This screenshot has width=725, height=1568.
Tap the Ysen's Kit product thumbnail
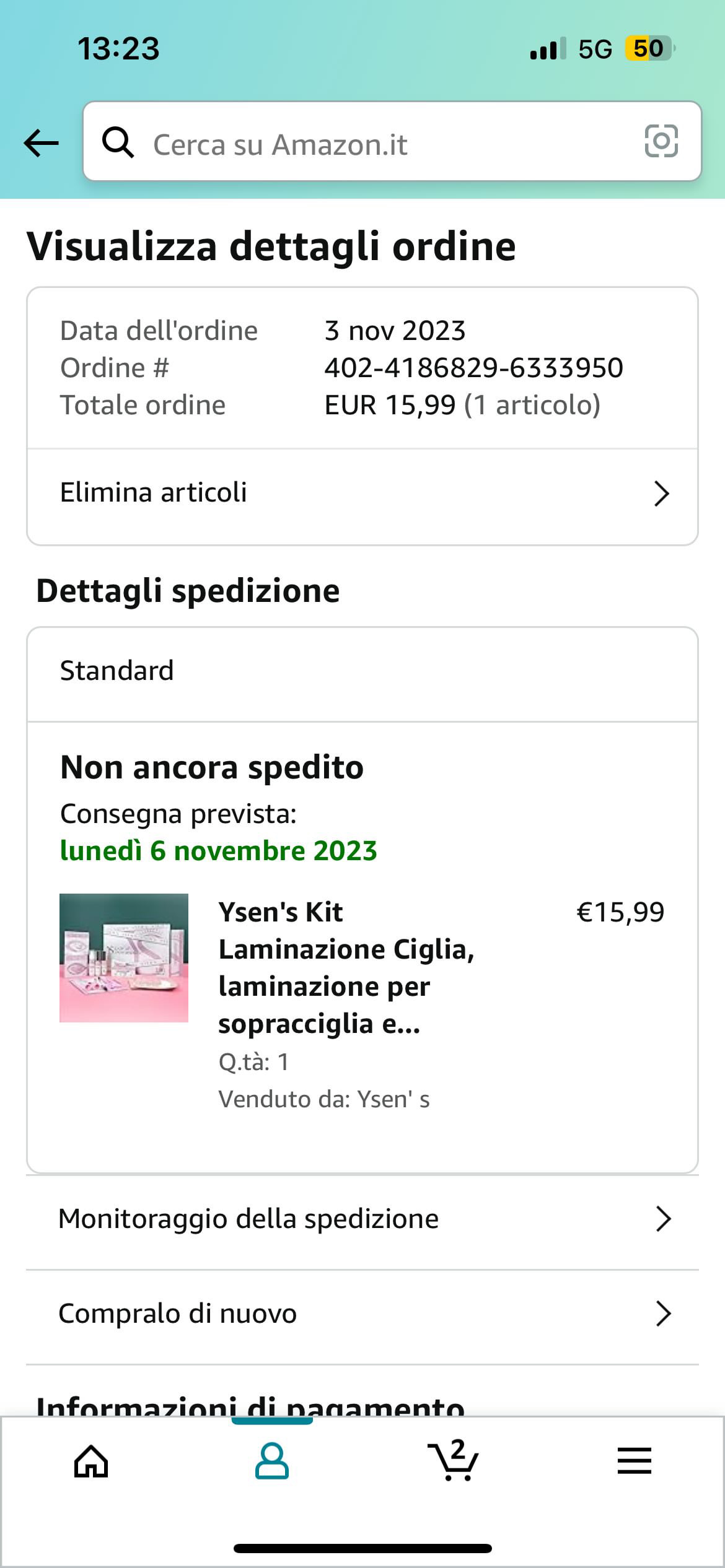[124, 957]
